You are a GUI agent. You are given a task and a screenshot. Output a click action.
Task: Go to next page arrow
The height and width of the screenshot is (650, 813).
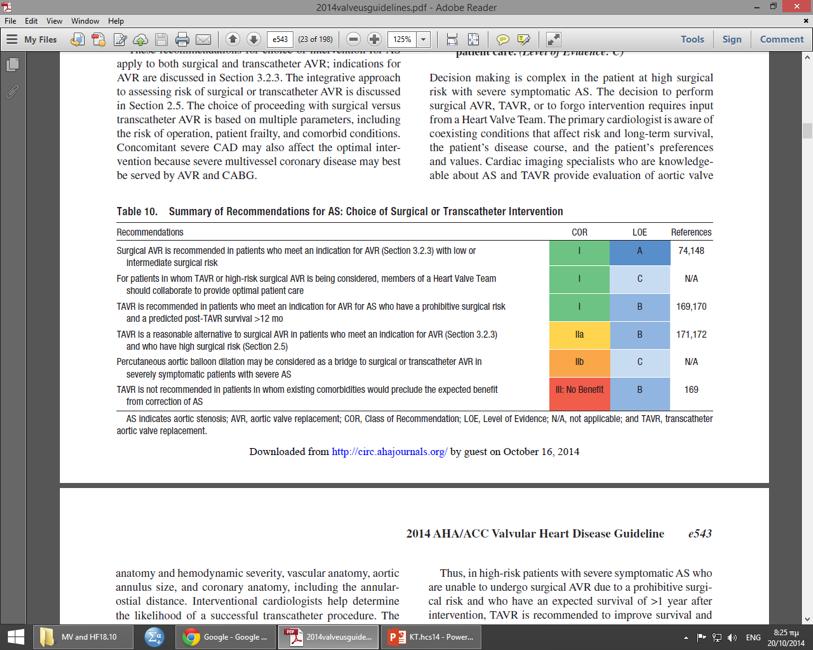(x=254, y=39)
